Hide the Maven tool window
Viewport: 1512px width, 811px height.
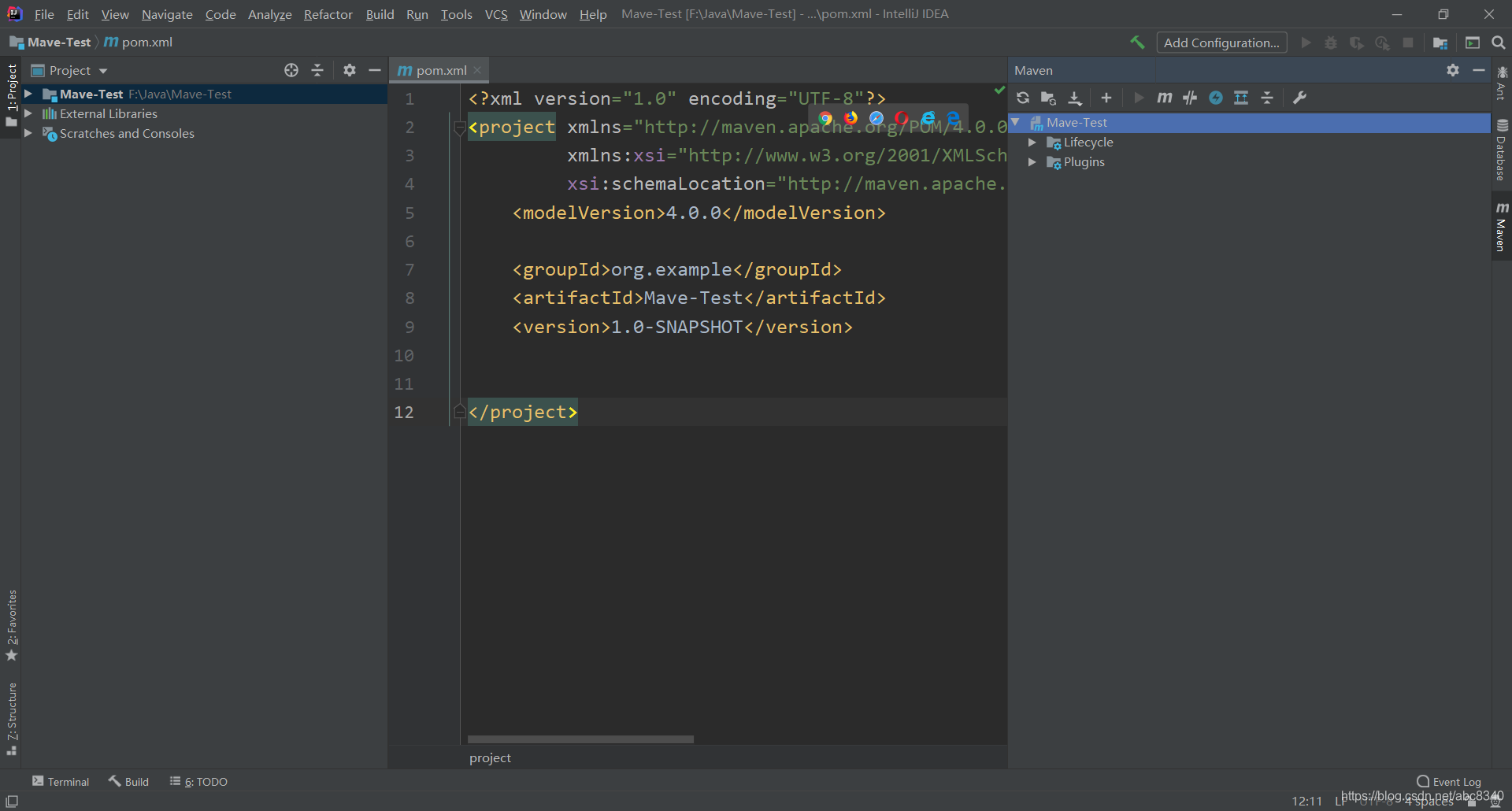pos(1479,70)
